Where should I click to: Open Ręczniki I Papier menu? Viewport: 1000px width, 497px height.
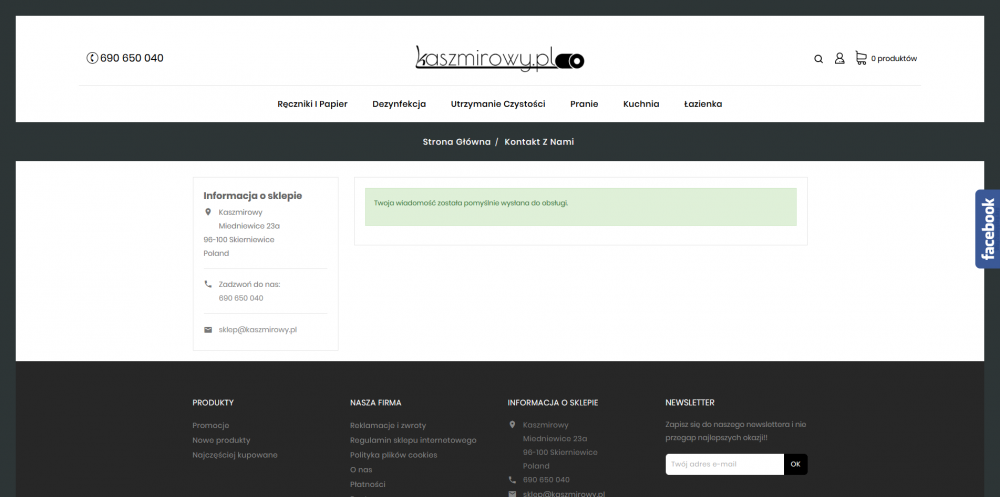coord(312,104)
